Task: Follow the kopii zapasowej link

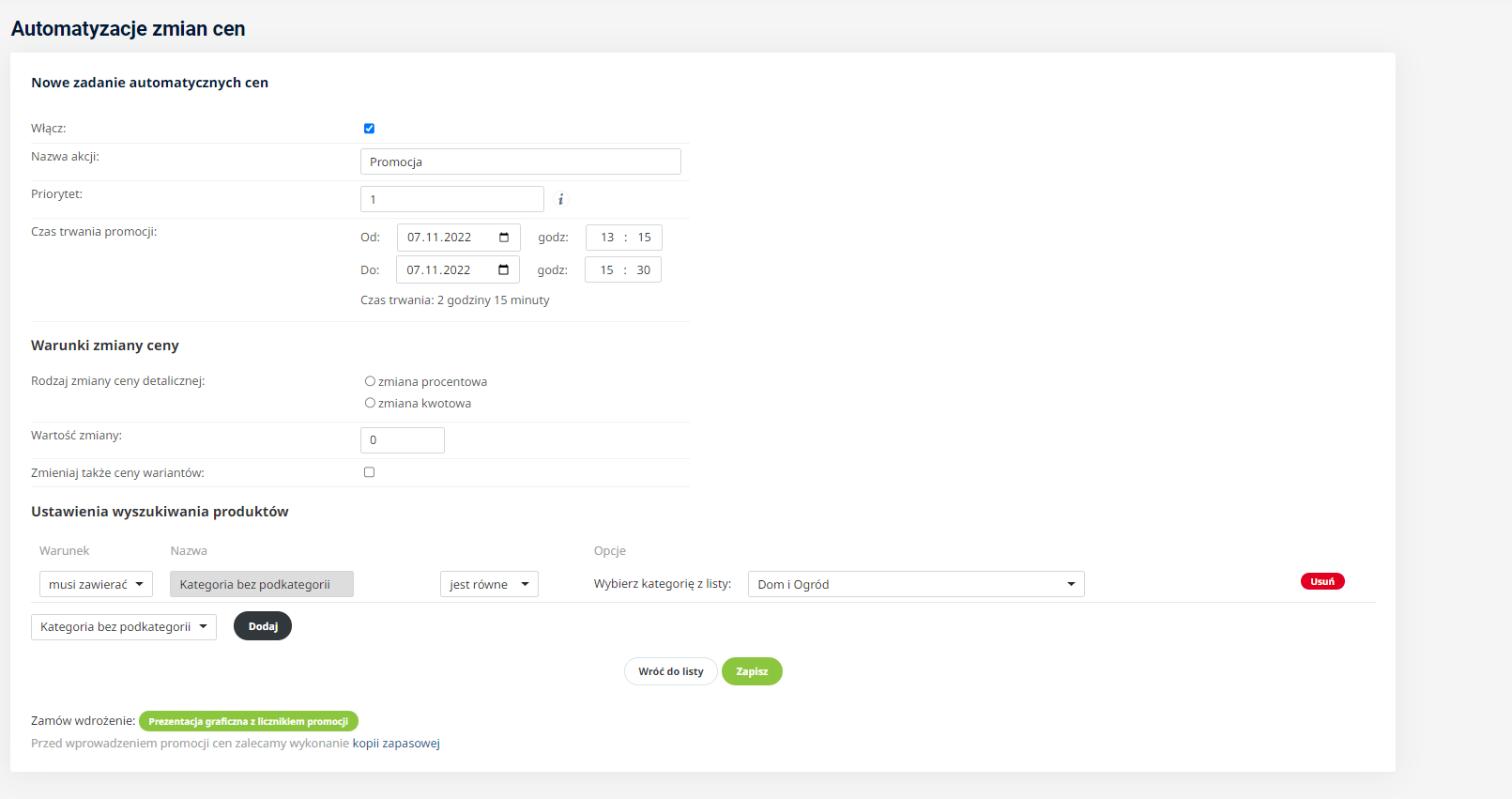Action: pyautogui.click(x=395, y=744)
